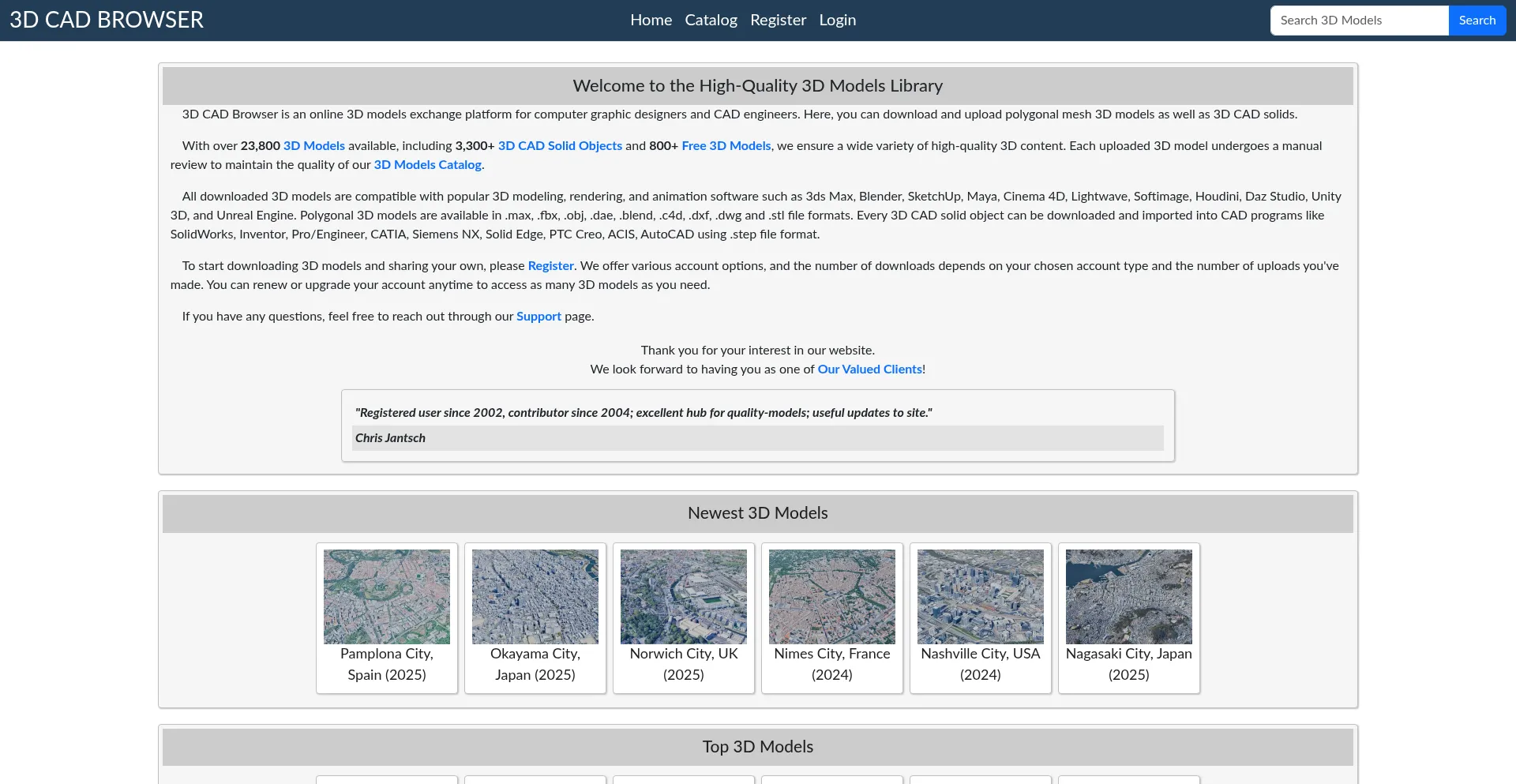Open Register in the top navigation
Image resolution: width=1516 pixels, height=784 pixels.
tap(778, 20)
